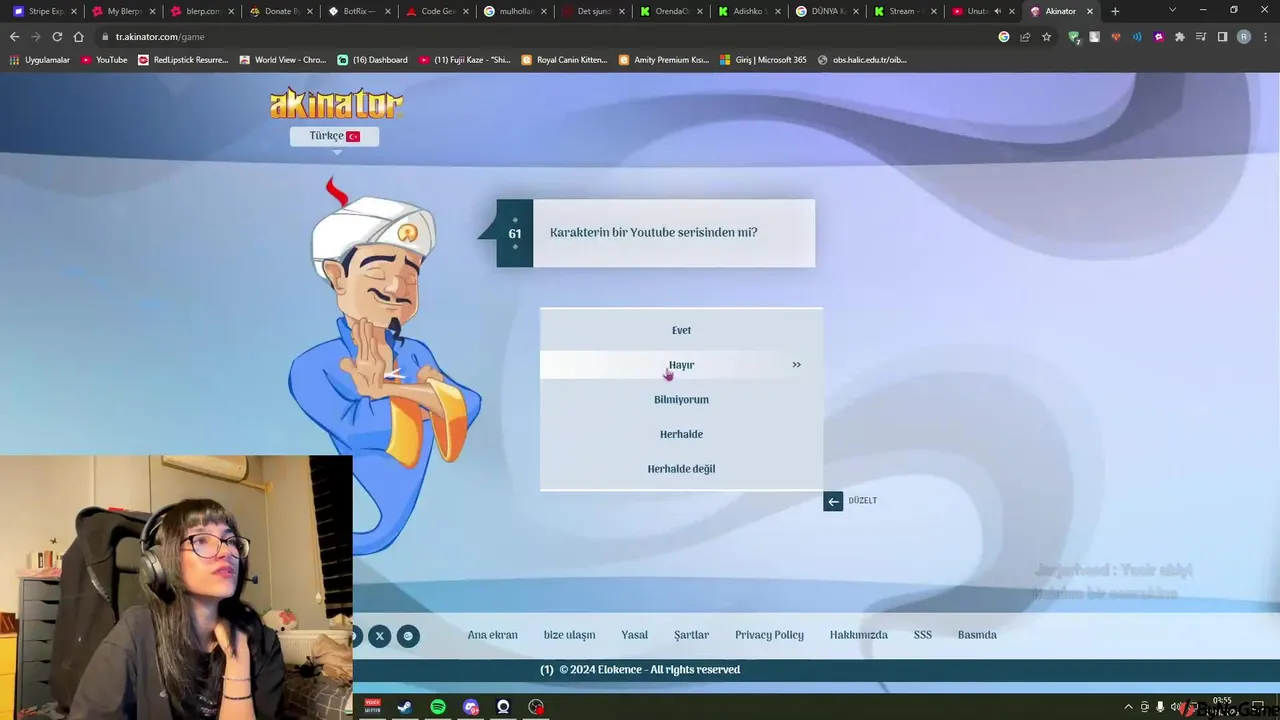Click the Akinator logo
Image resolution: width=1280 pixels, height=720 pixels.
(x=336, y=104)
